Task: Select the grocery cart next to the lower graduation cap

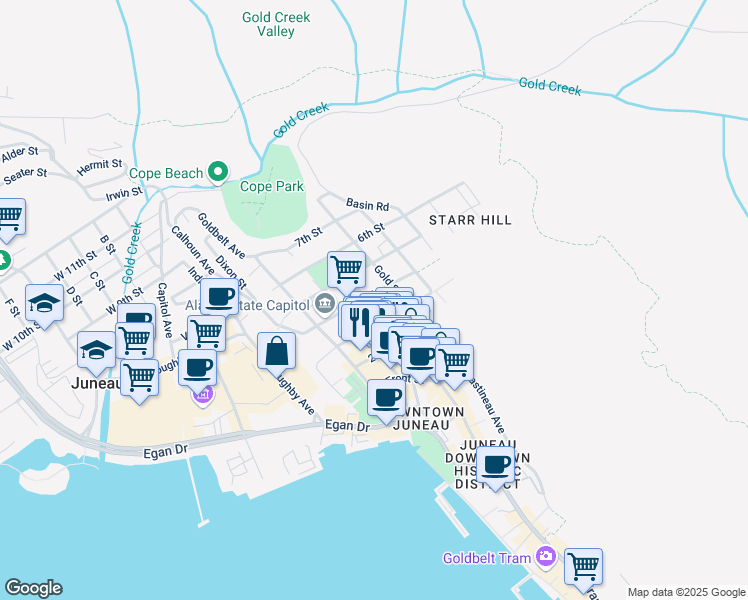Action: click(x=135, y=340)
